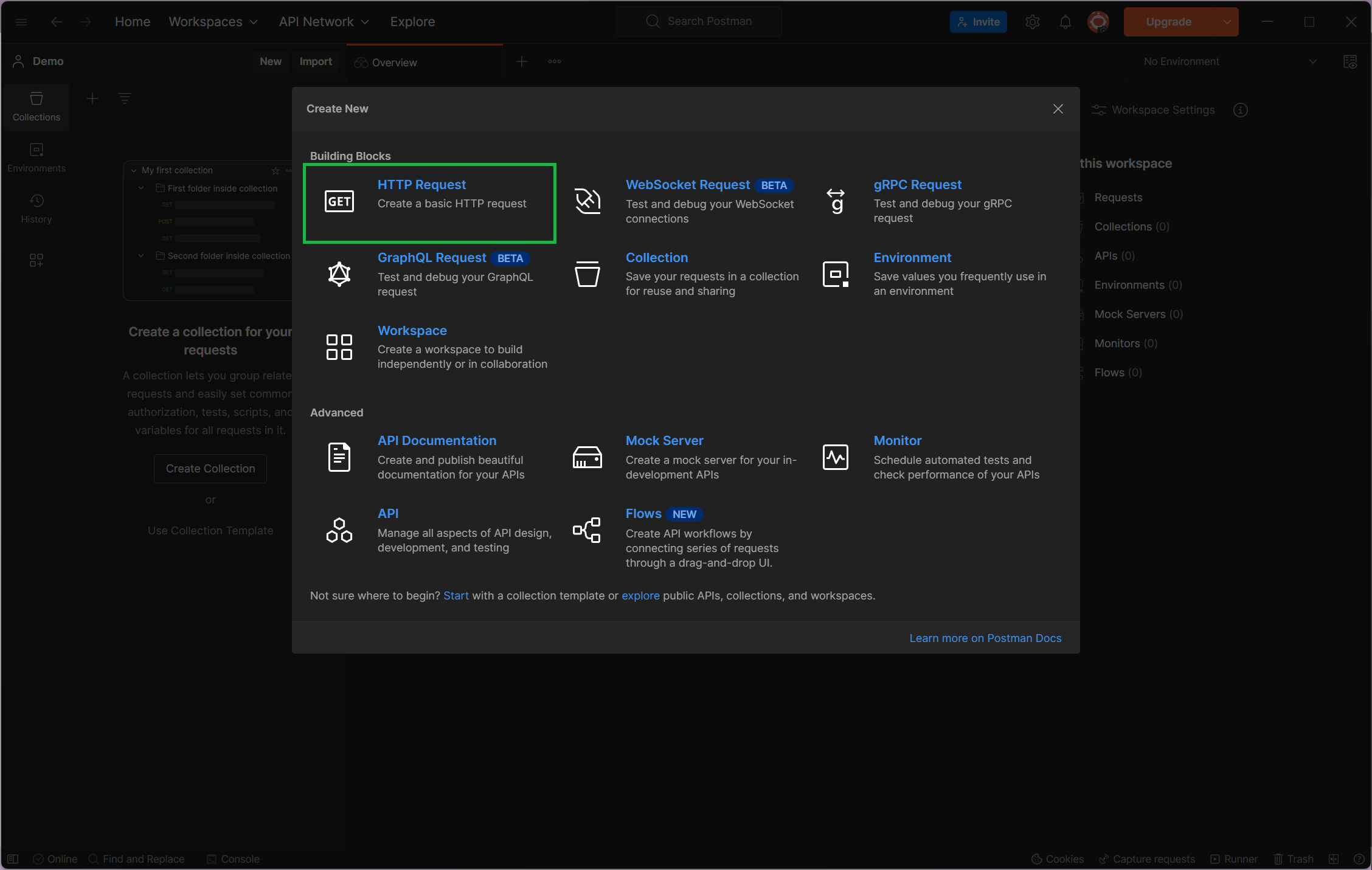Viewport: 1372px width, 870px height.
Task: Open the Runner in status bar
Action: pos(1234,859)
